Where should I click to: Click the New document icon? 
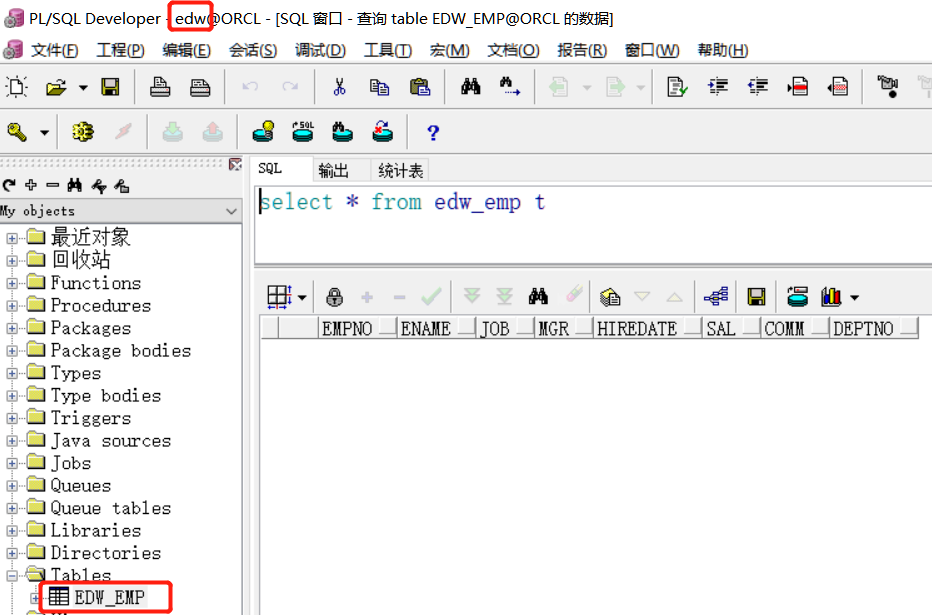(x=17, y=87)
